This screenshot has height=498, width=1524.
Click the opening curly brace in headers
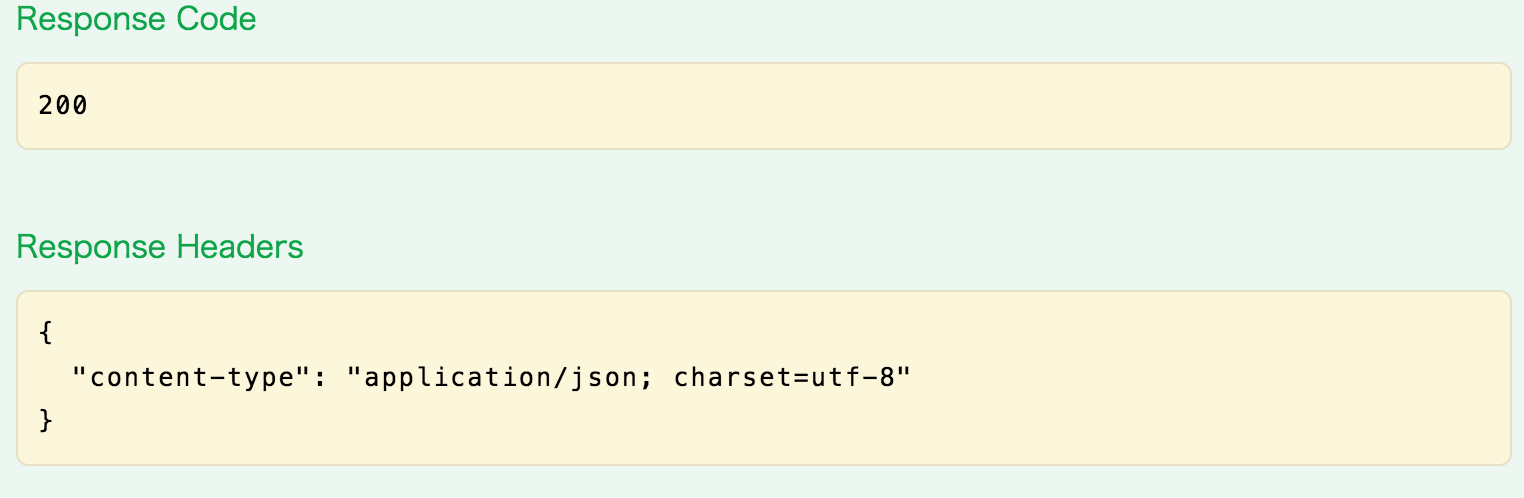(x=45, y=333)
